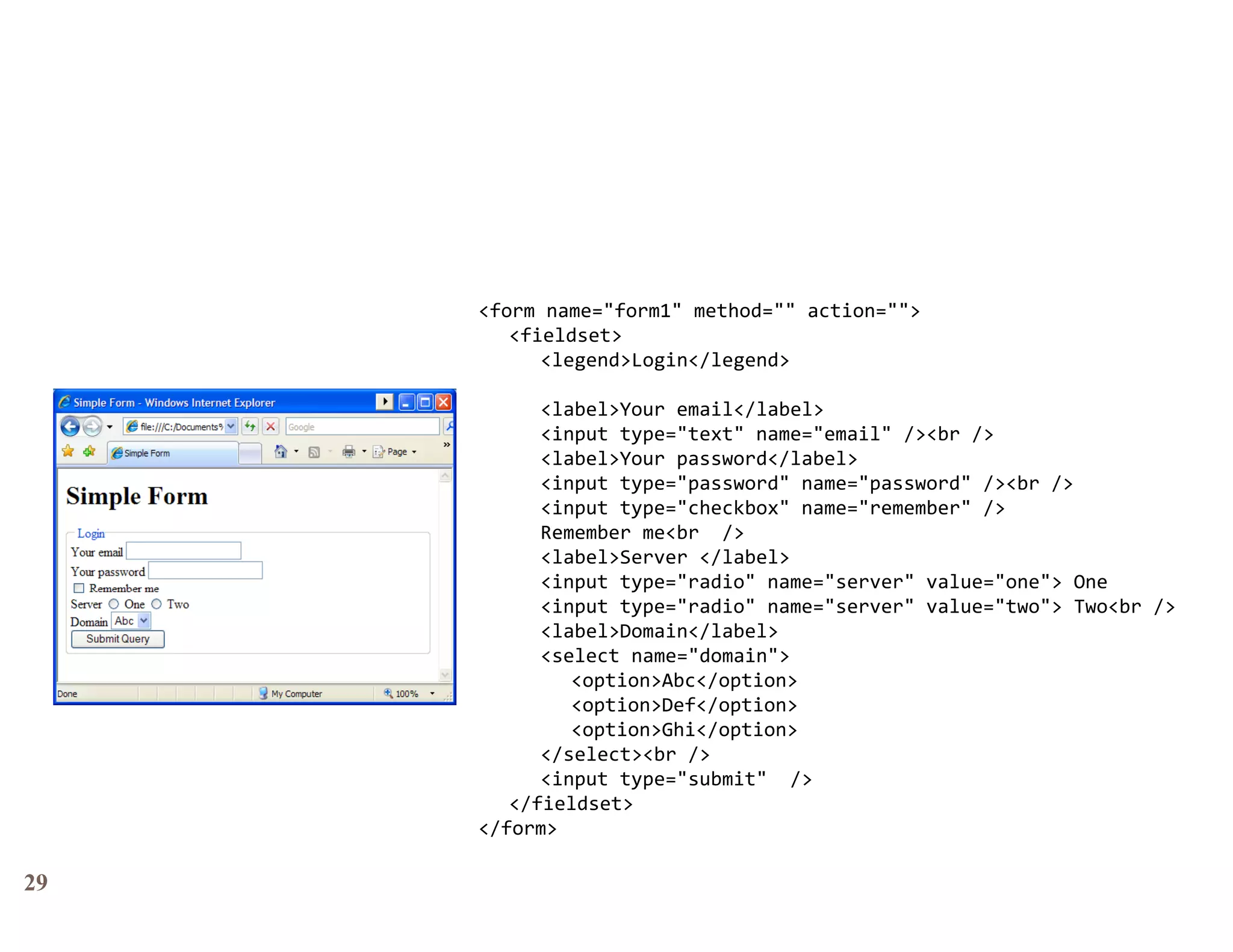The height and width of the screenshot is (952, 1233).
Task: Select the Two server radio button
Action: (157, 604)
